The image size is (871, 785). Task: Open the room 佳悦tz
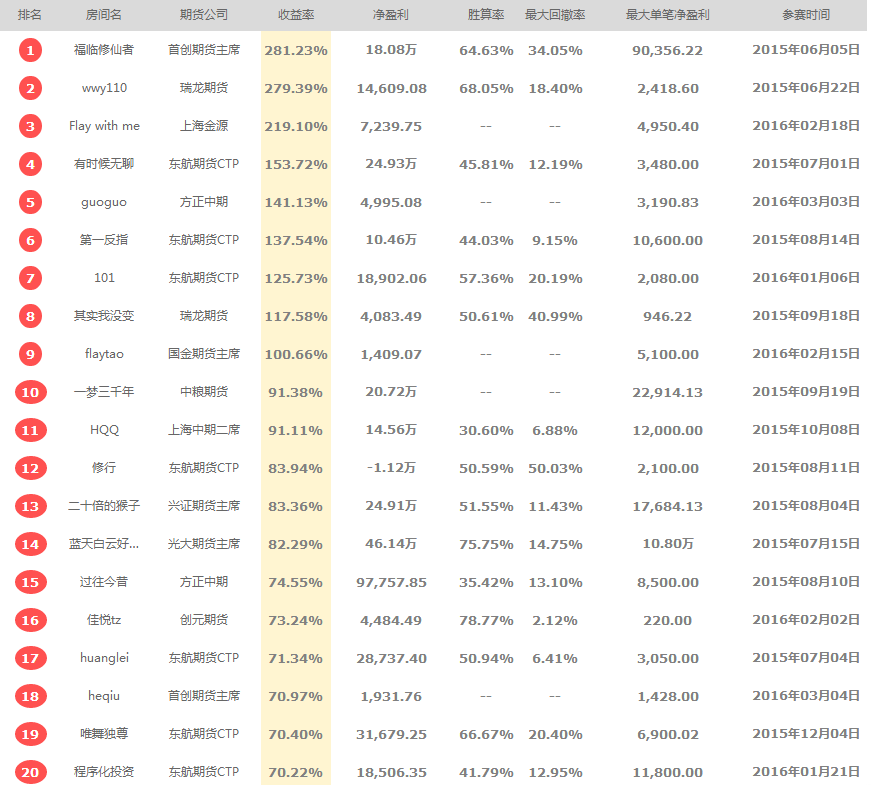[x=104, y=620]
